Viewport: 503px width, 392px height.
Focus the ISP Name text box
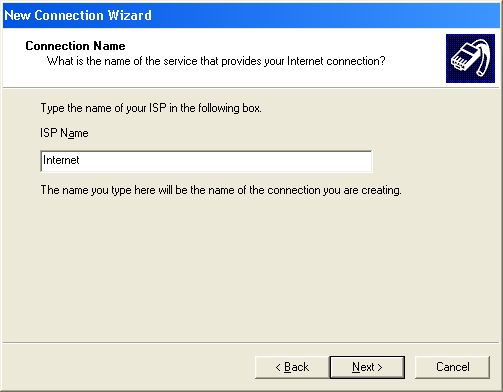[206, 161]
